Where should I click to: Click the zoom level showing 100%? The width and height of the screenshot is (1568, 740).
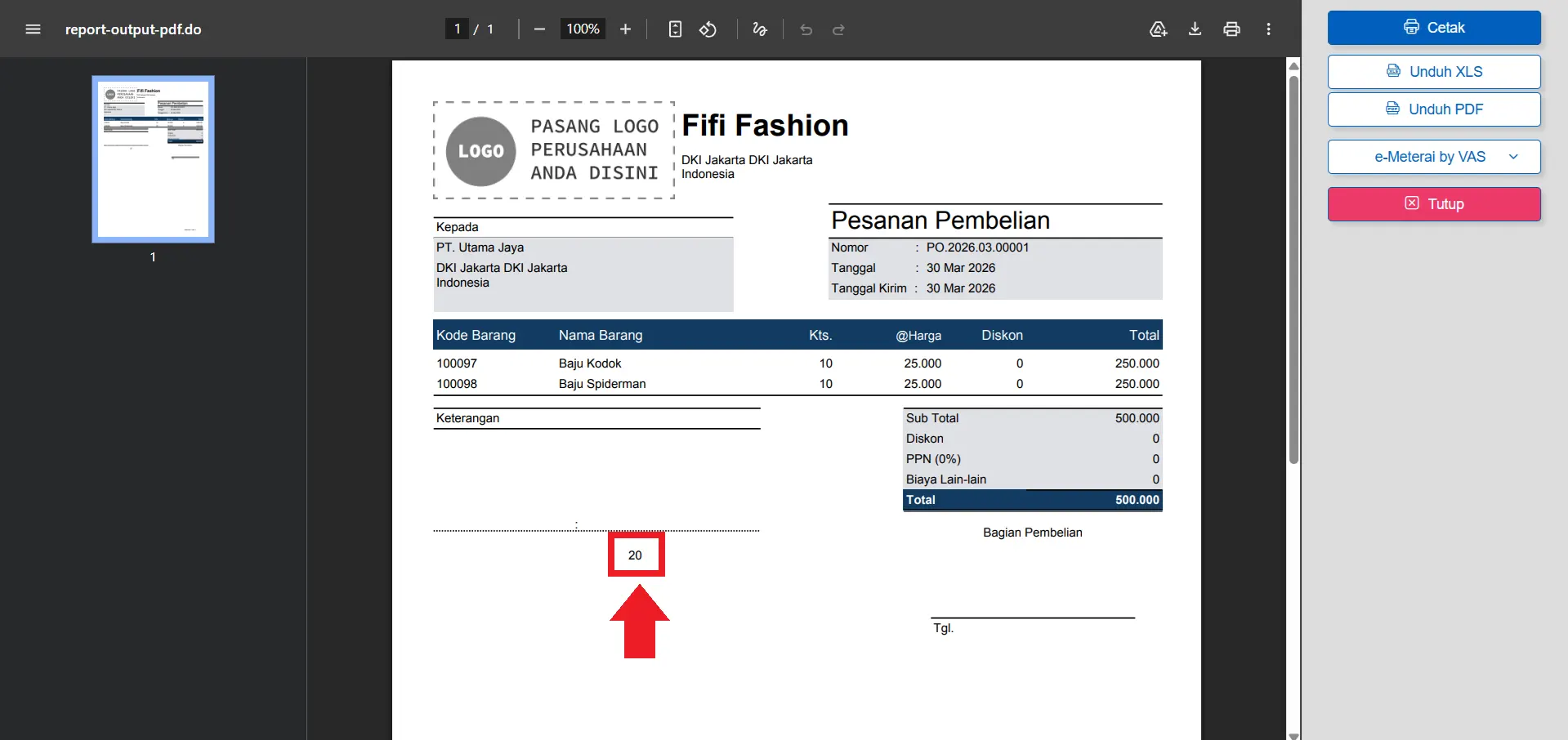(582, 29)
